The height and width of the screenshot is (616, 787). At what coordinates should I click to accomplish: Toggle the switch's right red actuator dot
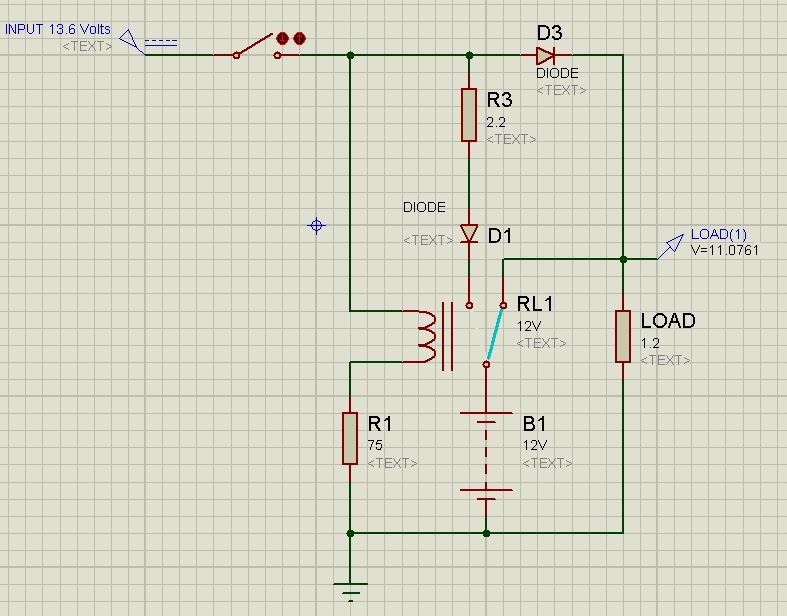click(298, 39)
